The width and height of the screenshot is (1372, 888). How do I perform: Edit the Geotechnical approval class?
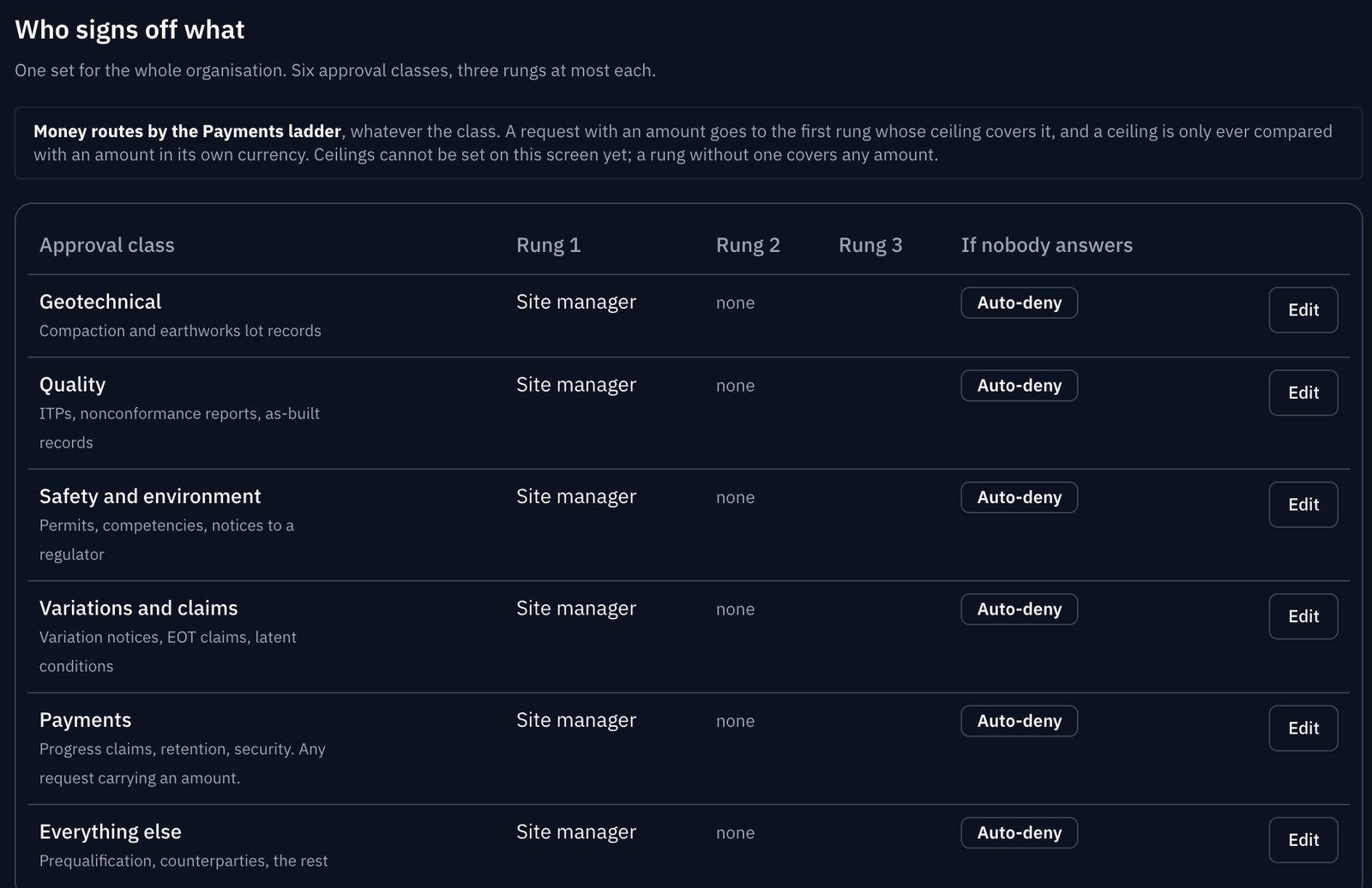(x=1303, y=309)
